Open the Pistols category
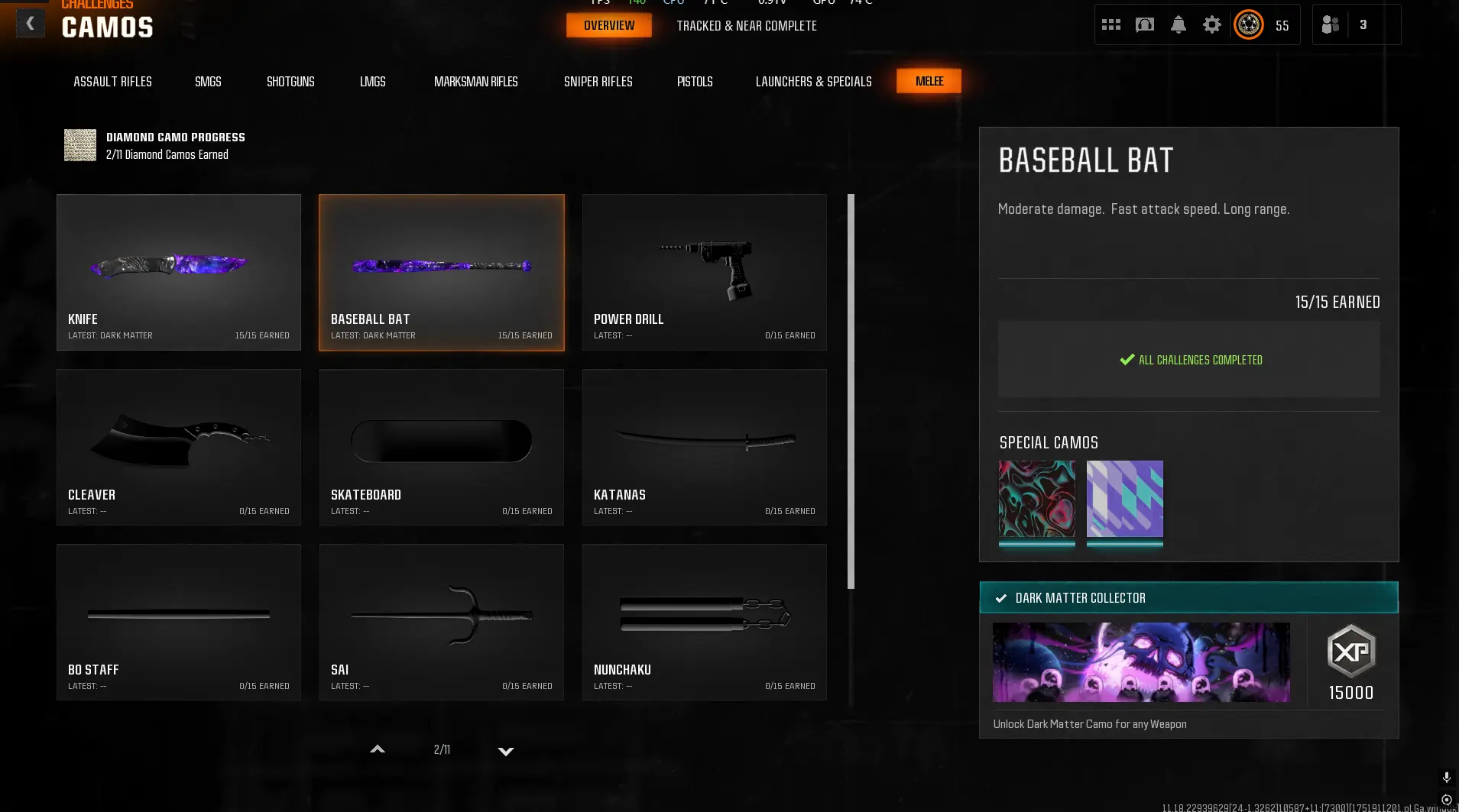This screenshot has width=1459, height=812. click(x=695, y=82)
